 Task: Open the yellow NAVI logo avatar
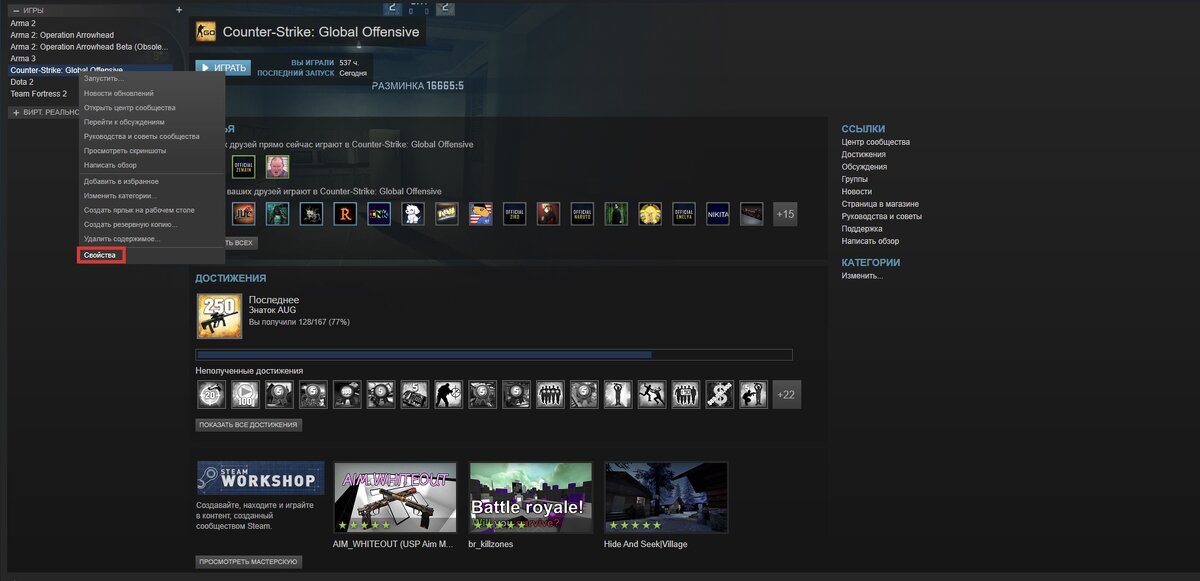(x=447, y=214)
